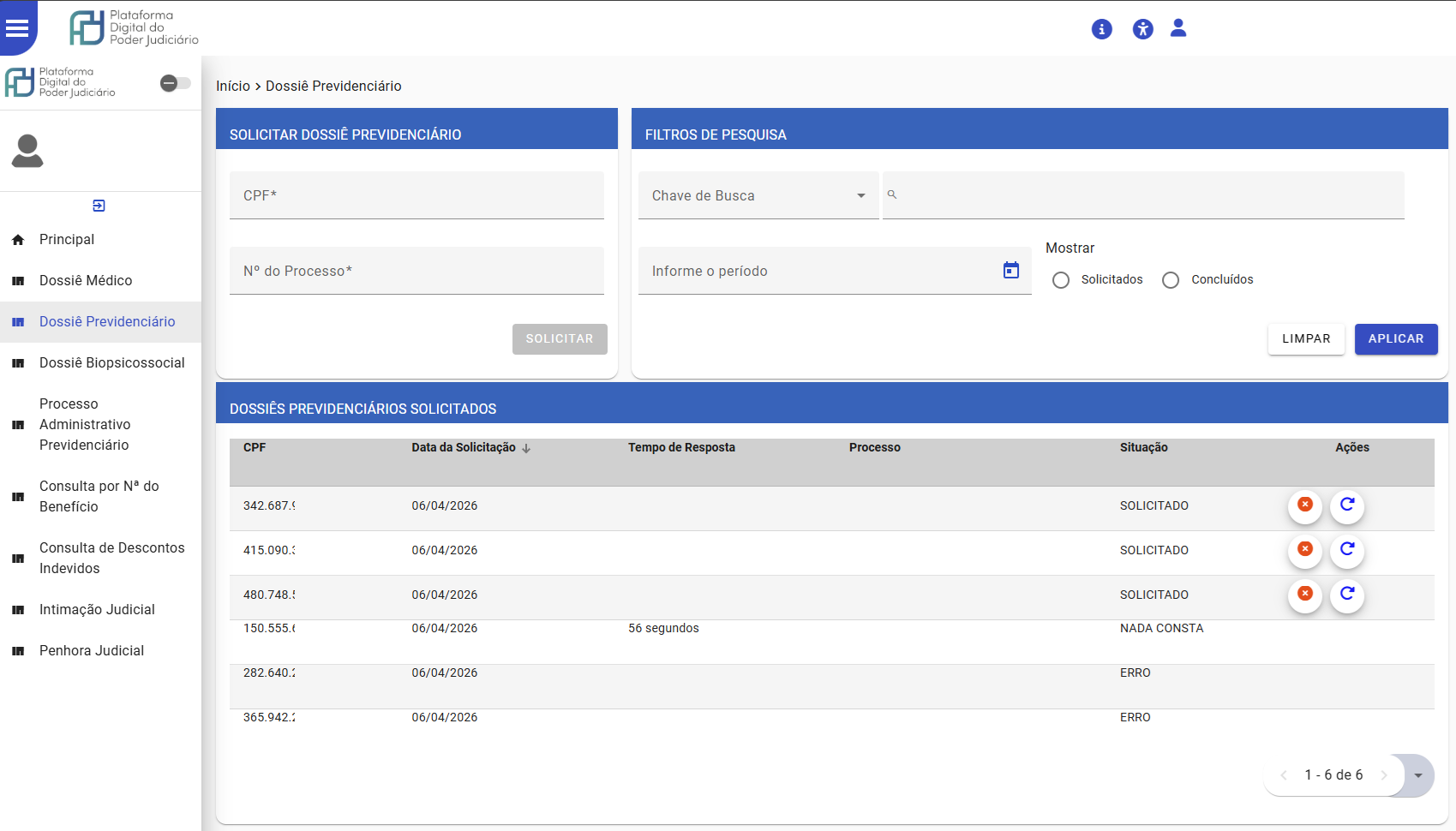Click the sort arrow next to Data da Solicitação
The height and width of the screenshot is (831, 1456).
(x=526, y=448)
